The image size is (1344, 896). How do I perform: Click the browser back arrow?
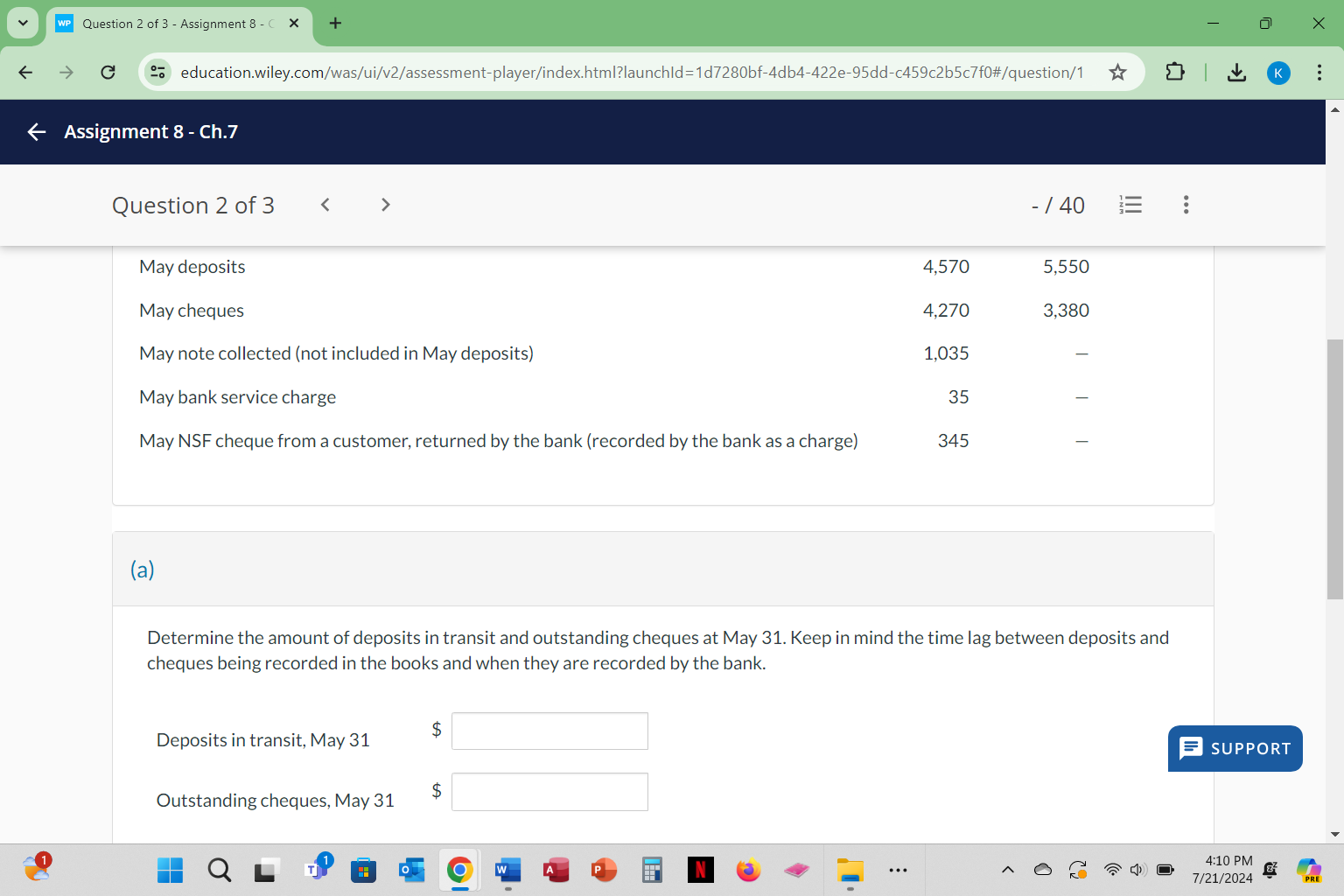click(x=25, y=73)
